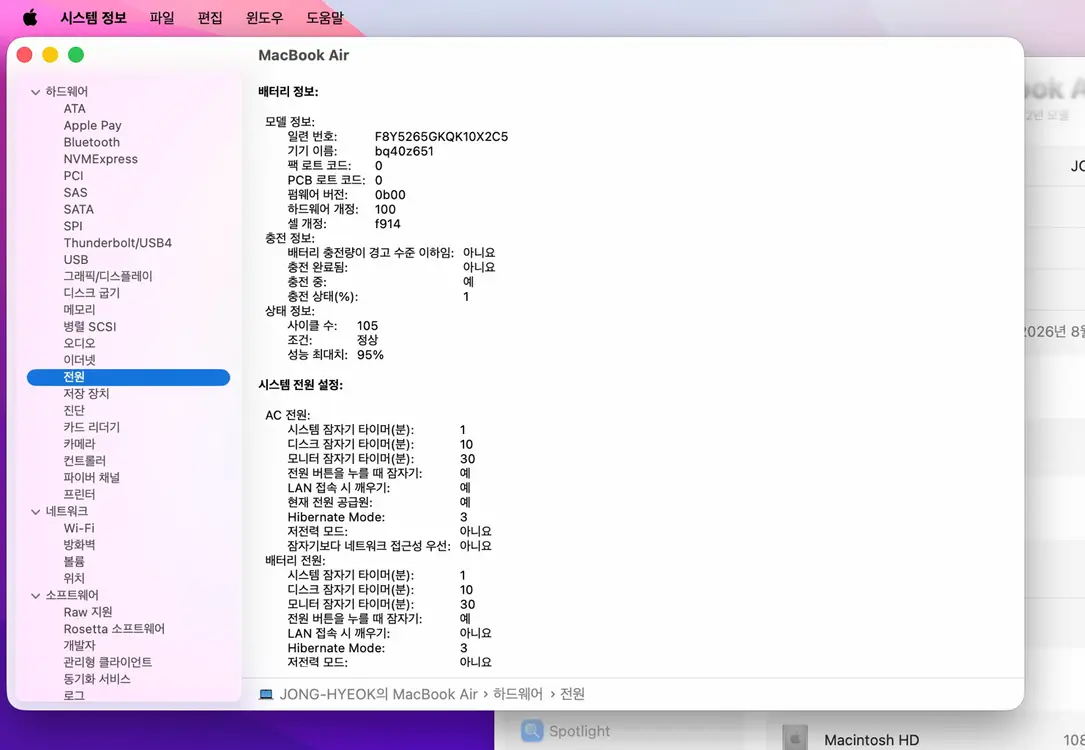The height and width of the screenshot is (750, 1085).
Task: Select NVMExpress in the sidebar
Action: tap(101, 158)
